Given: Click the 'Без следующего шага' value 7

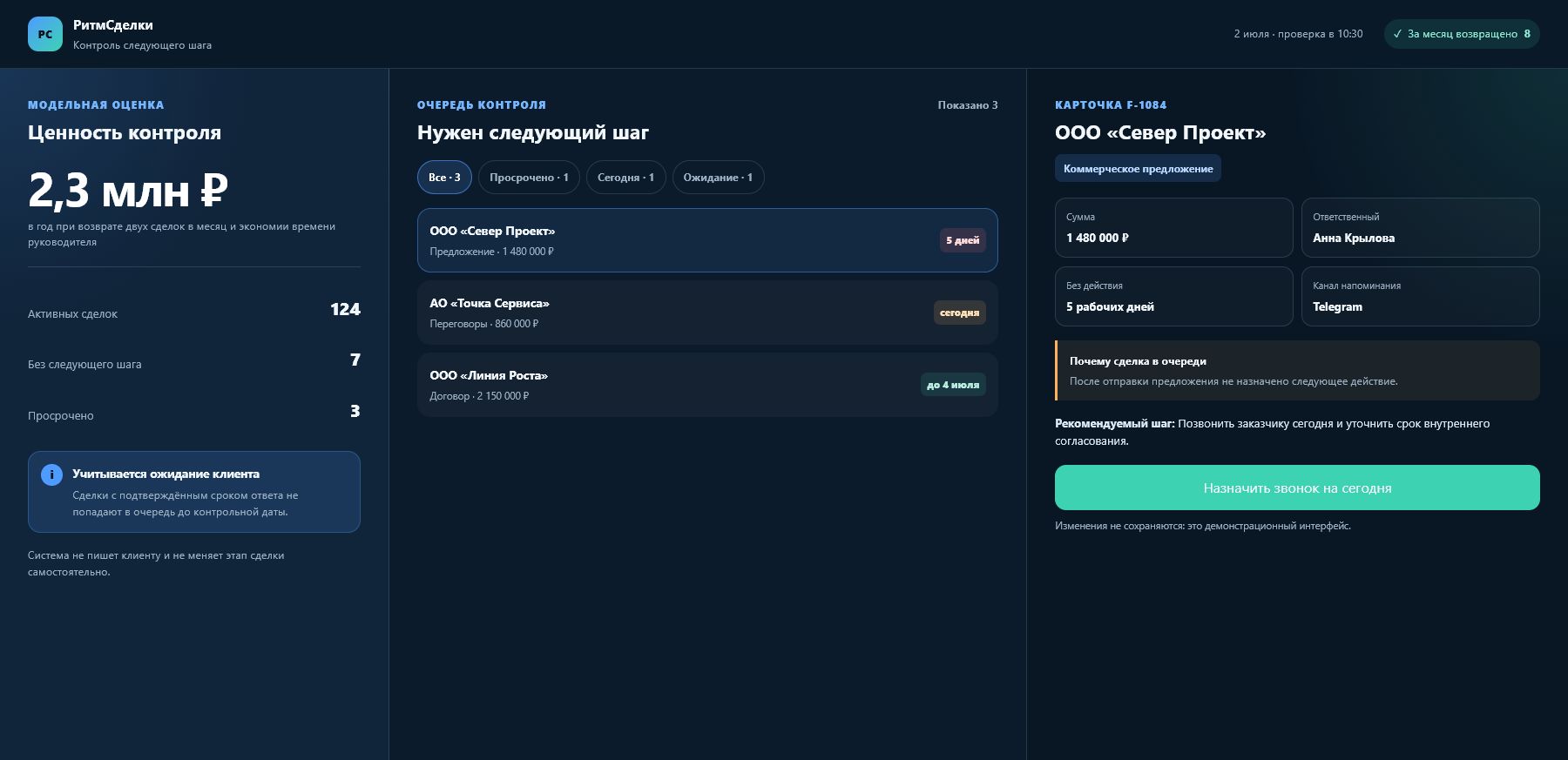Looking at the screenshot, I should [355, 360].
